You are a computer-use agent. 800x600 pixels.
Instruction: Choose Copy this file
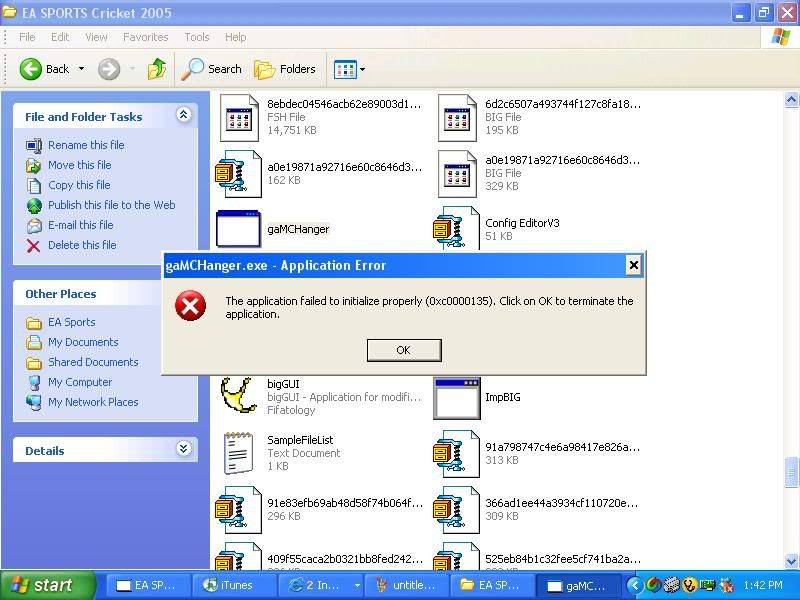point(79,185)
